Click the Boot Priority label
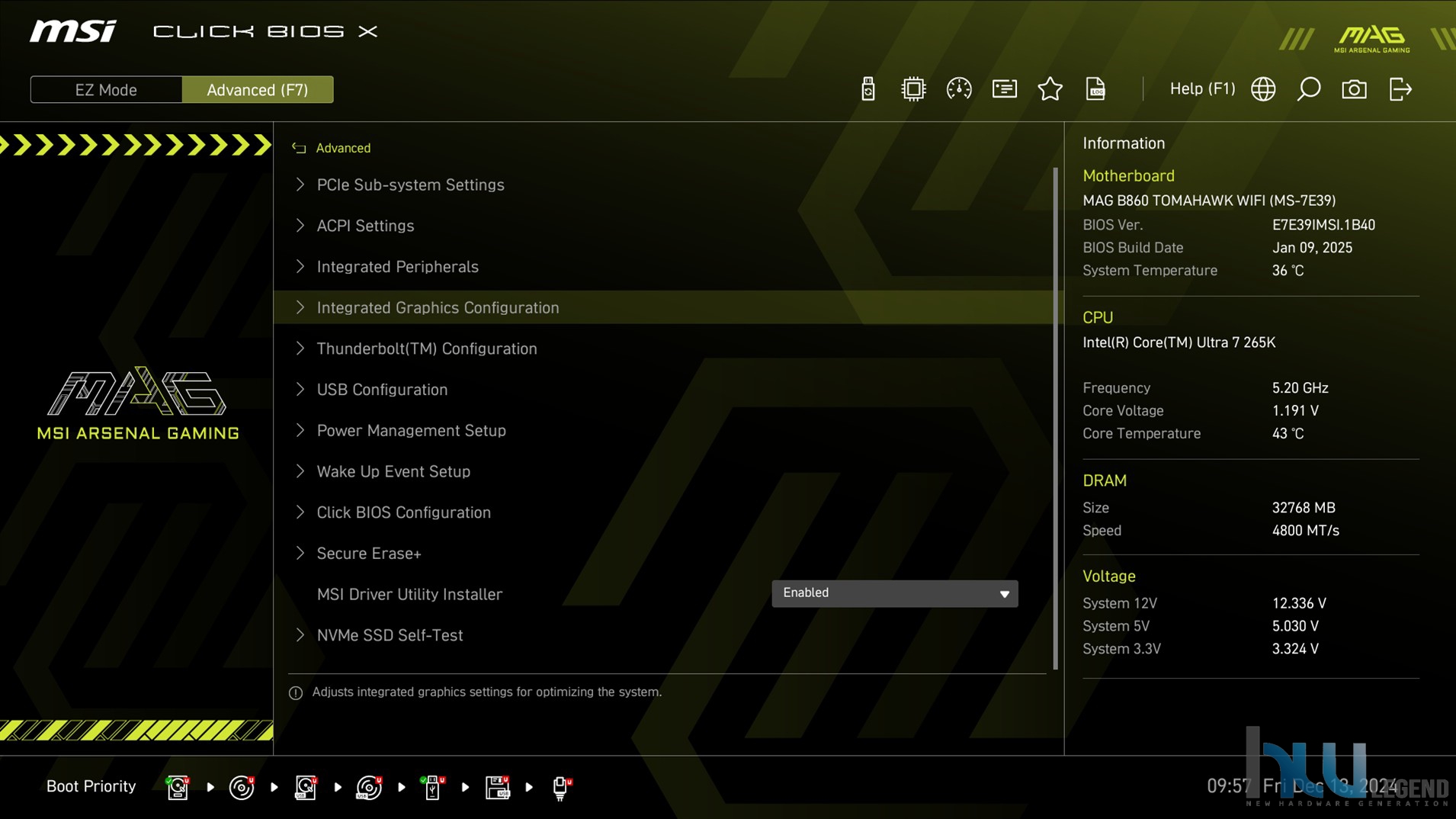This screenshot has height=819, width=1456. [x=91, y=786]
